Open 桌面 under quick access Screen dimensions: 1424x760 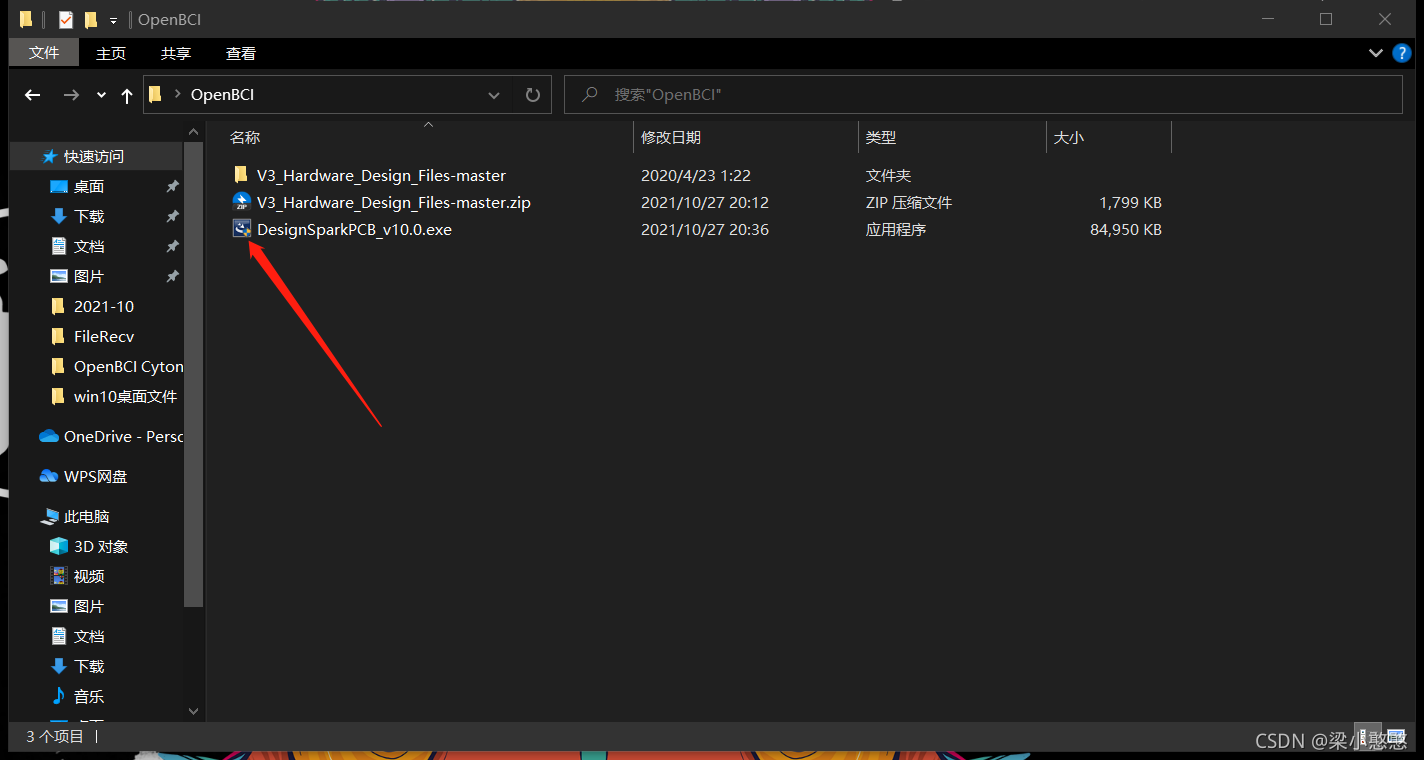pos(89,186)
